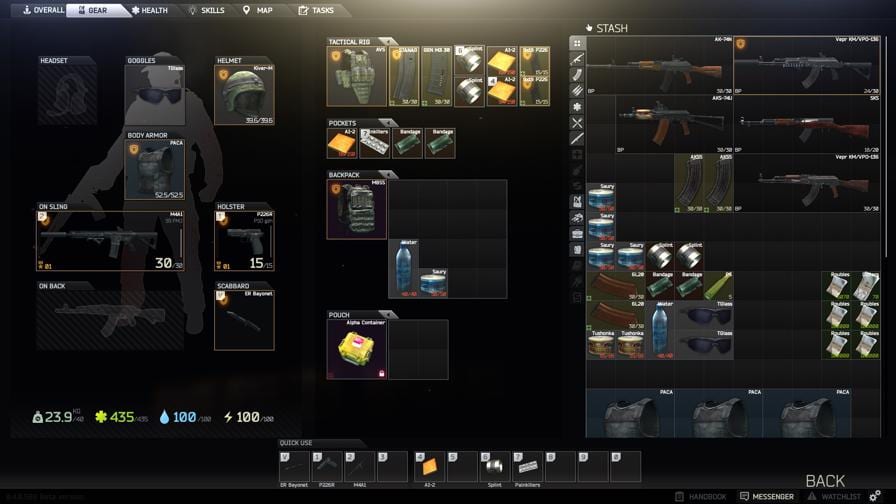Filter stash by melee knife icon
This screenshot has height=504, width=896.
click(x=577, y=139)
